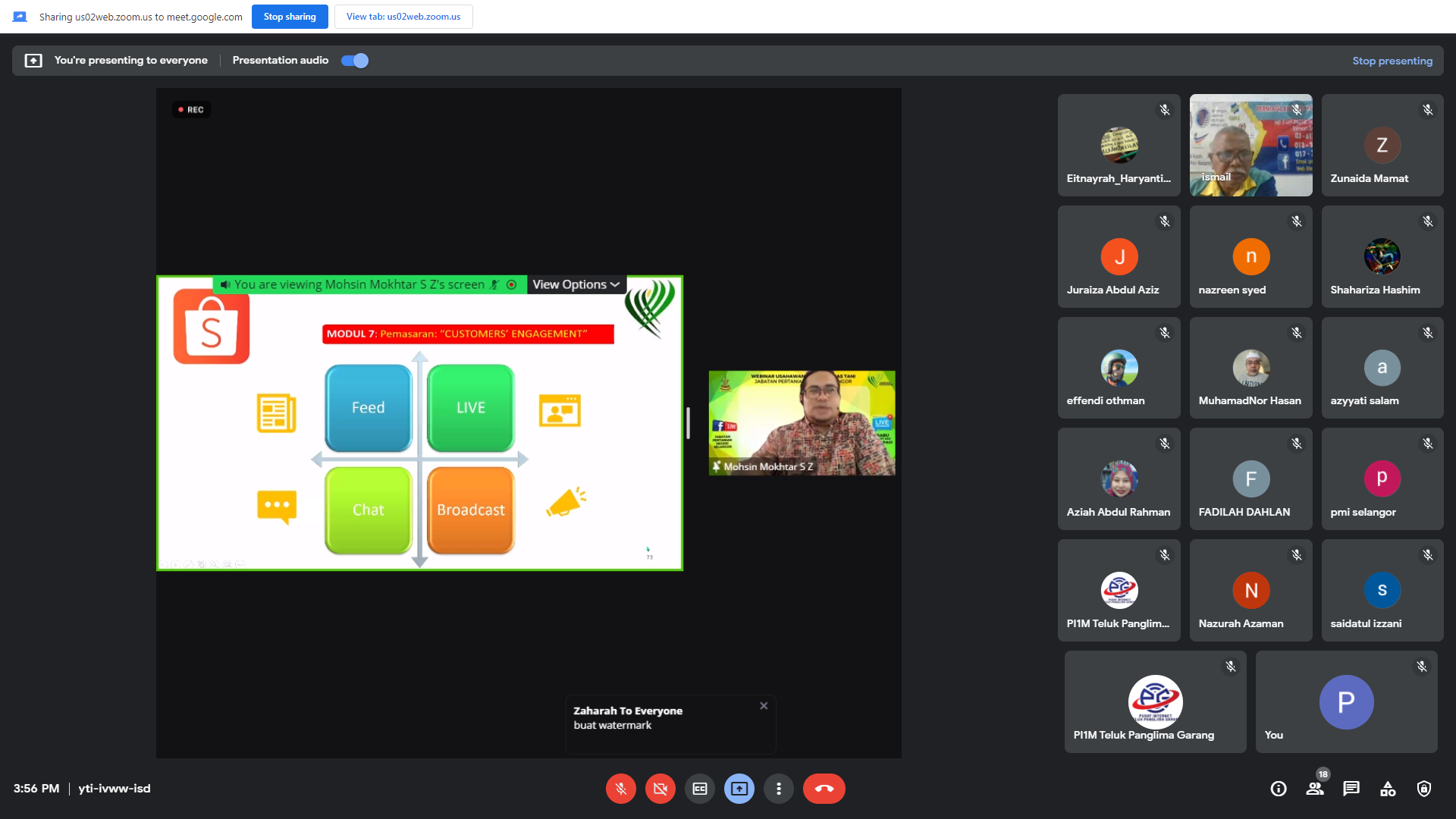
Task: Open View tab: us02web.zoom.us button
Action: pos(403,17)
